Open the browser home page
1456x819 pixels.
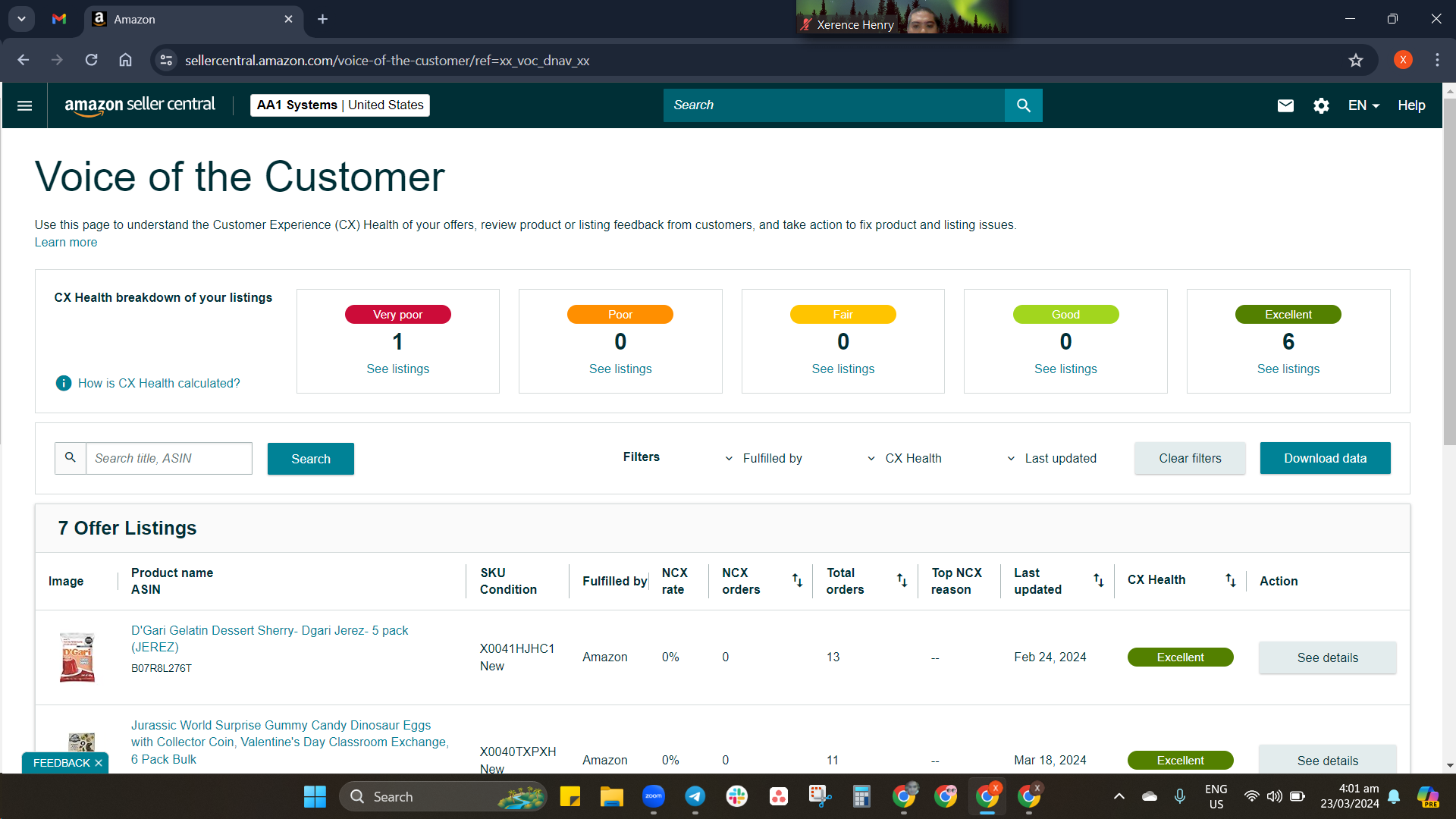125,60
